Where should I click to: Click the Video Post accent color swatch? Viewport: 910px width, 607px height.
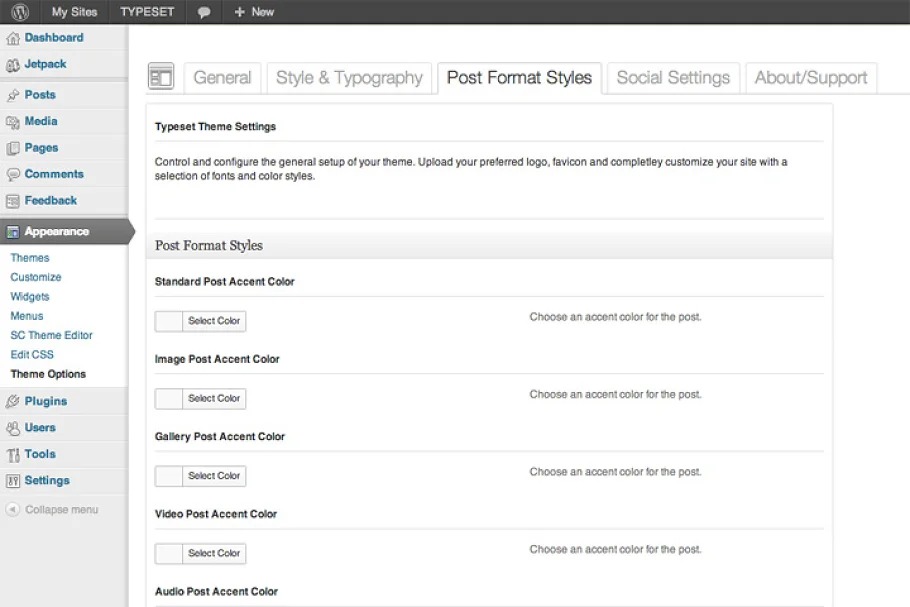(x=169, y=554)
